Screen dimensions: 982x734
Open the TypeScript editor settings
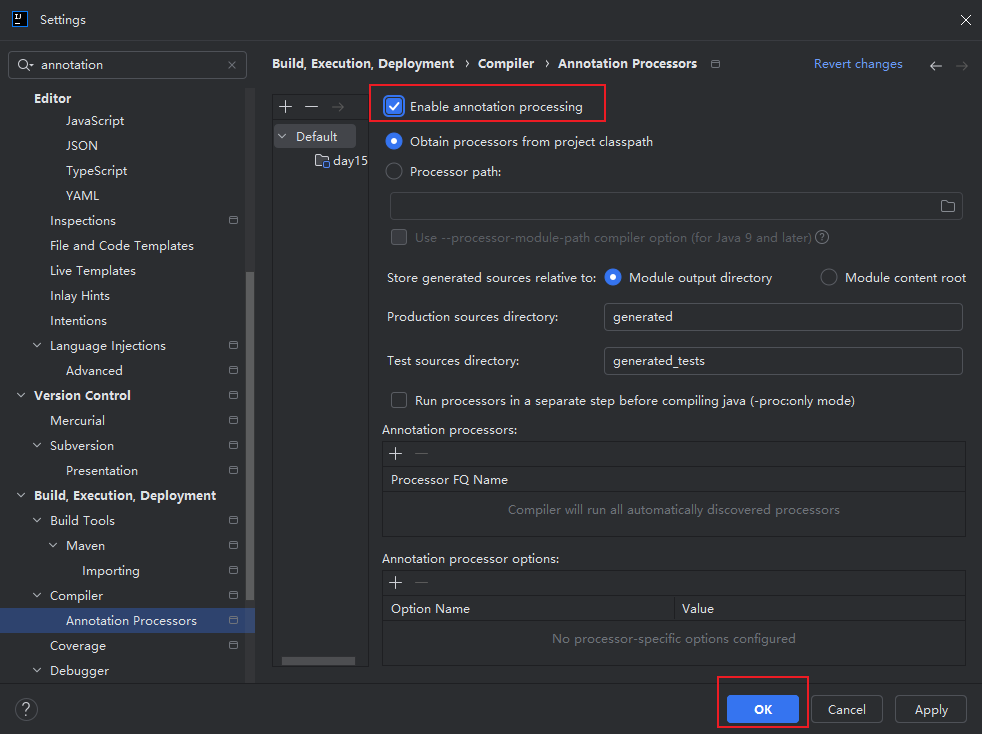coord(96,170)
